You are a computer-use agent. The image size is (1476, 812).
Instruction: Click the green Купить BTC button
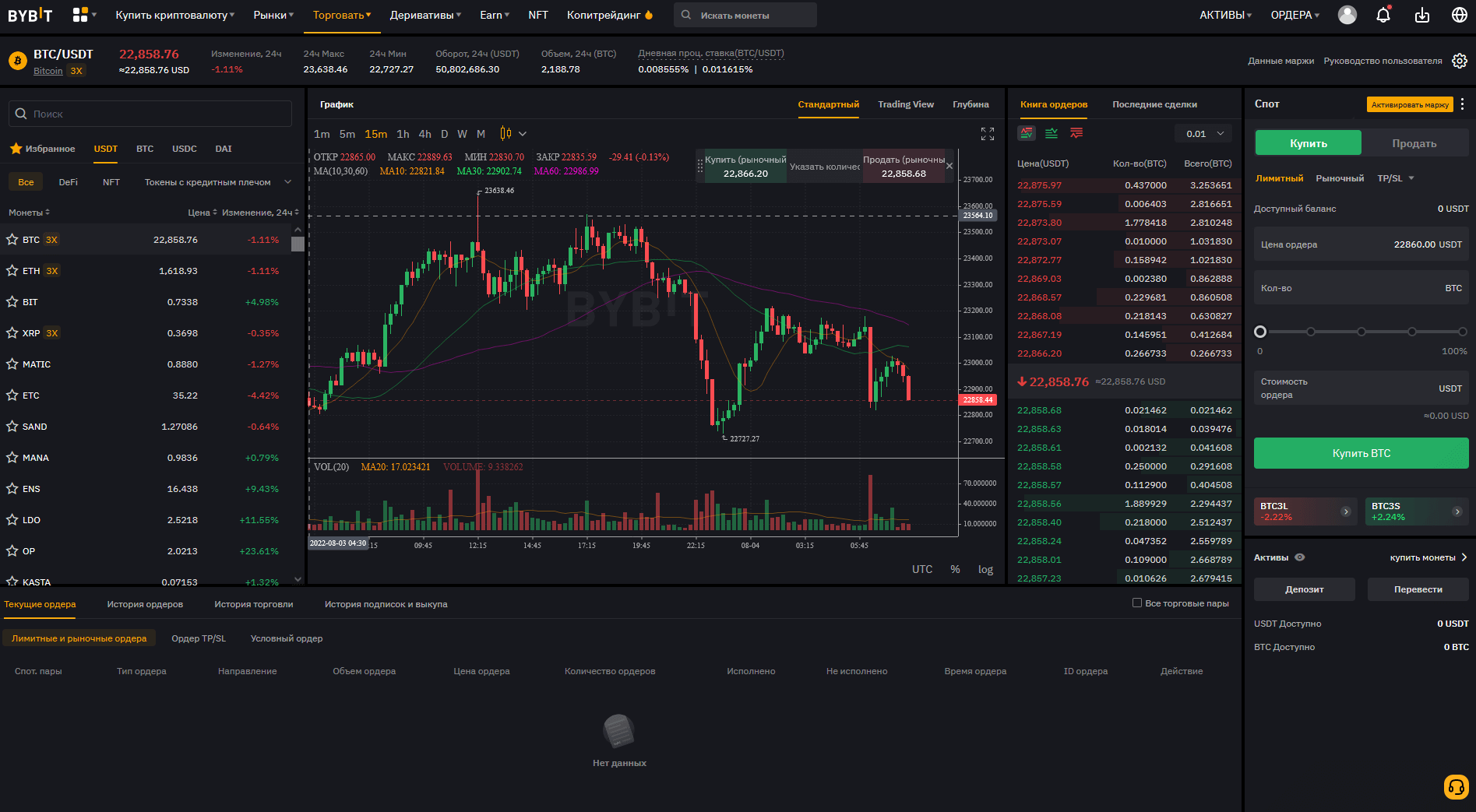[x=1361, y=453]
